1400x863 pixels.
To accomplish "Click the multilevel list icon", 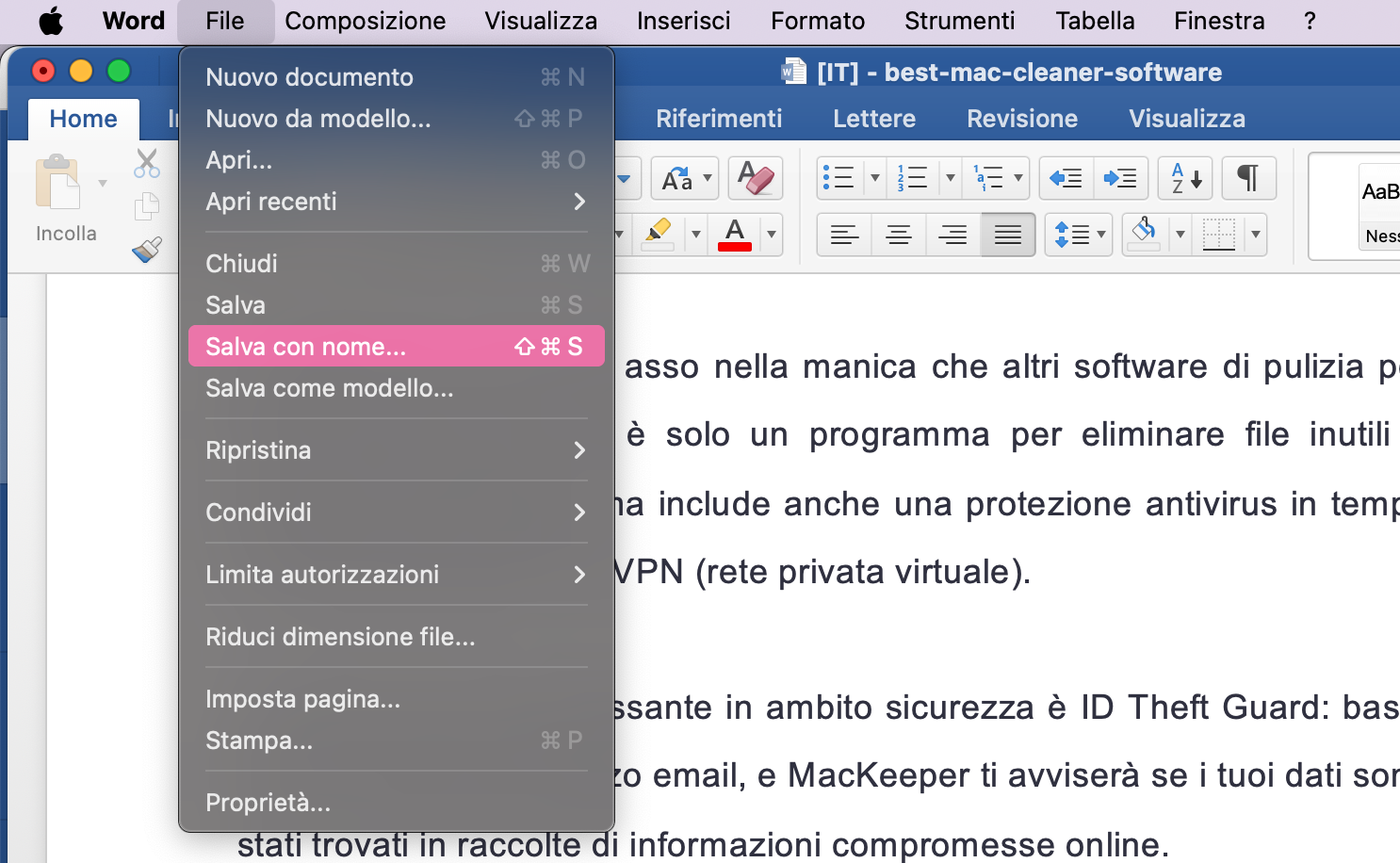I will coord(987,178).
